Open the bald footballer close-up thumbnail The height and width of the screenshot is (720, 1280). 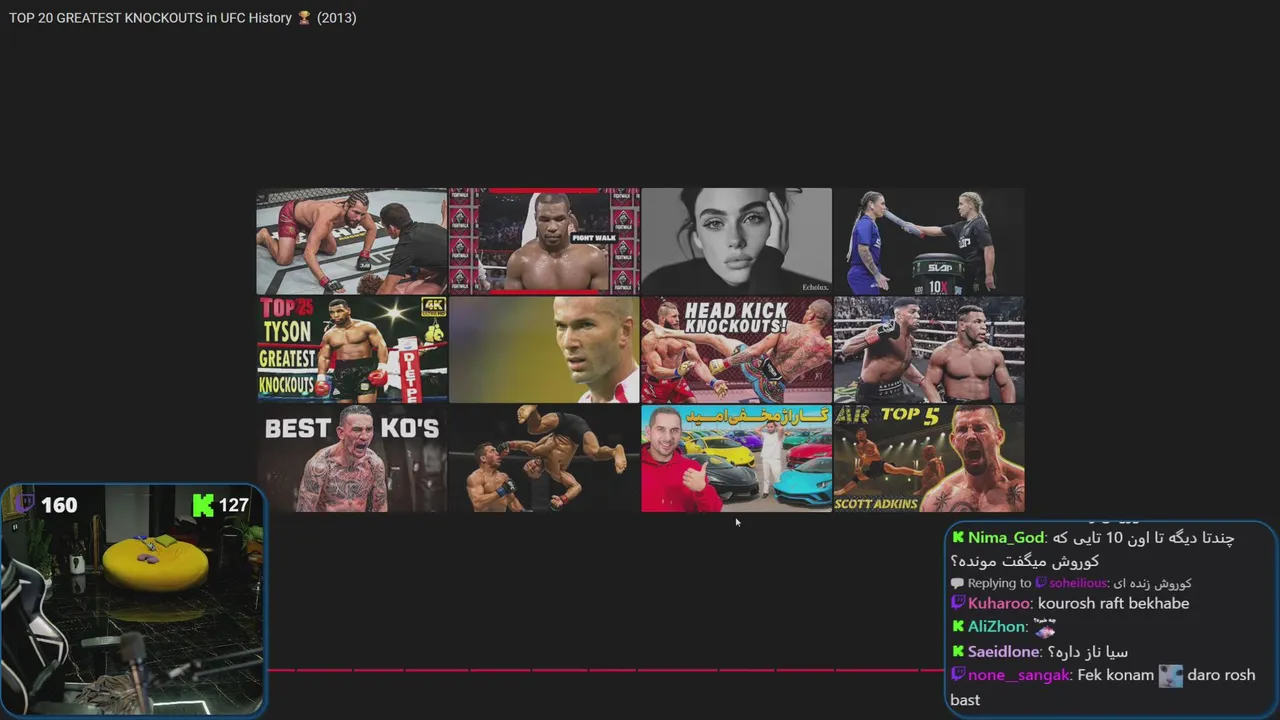click(544, 349)
